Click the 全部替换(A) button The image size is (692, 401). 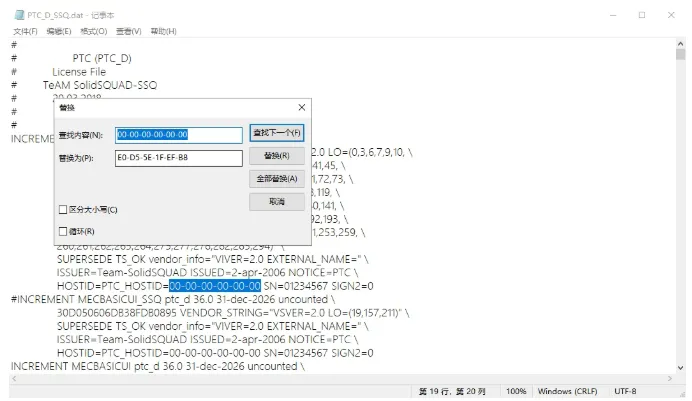pos(277,179)
